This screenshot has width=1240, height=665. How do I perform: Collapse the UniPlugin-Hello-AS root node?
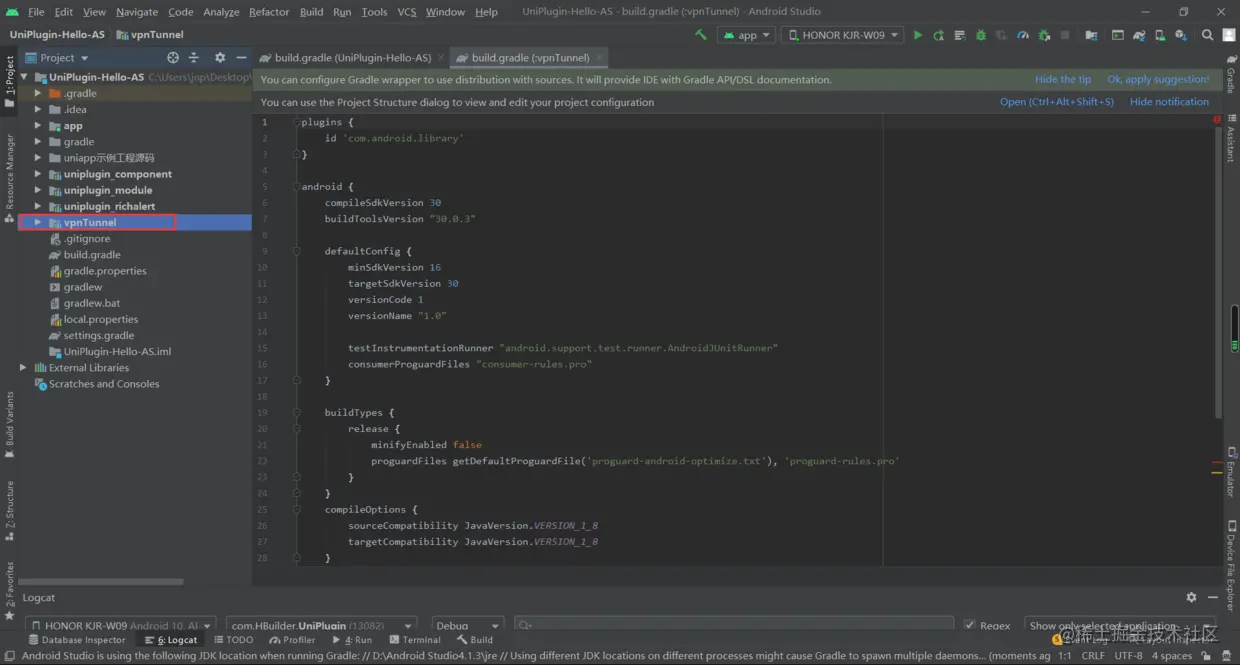click(x=23, y=77)
